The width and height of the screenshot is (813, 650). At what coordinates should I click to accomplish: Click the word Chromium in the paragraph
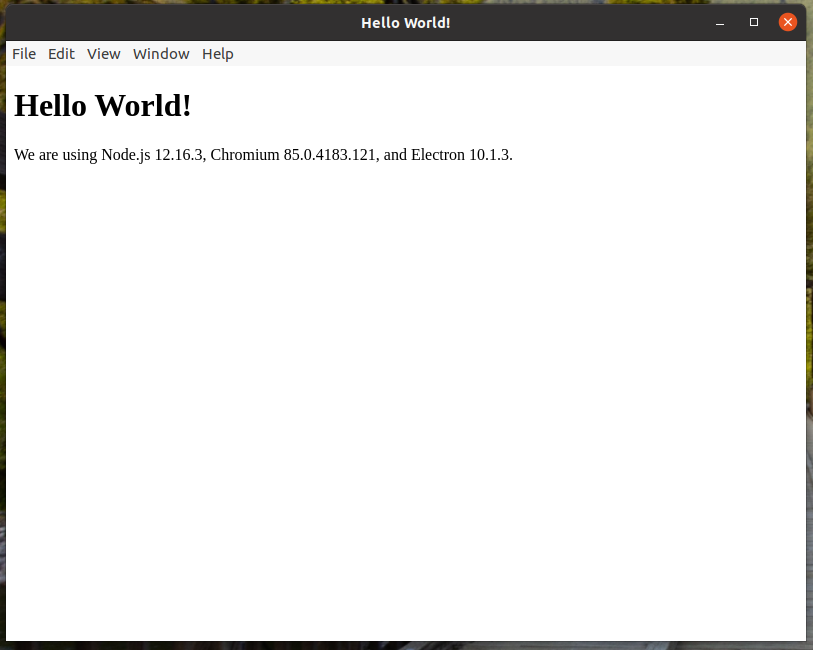pos(245,155)
